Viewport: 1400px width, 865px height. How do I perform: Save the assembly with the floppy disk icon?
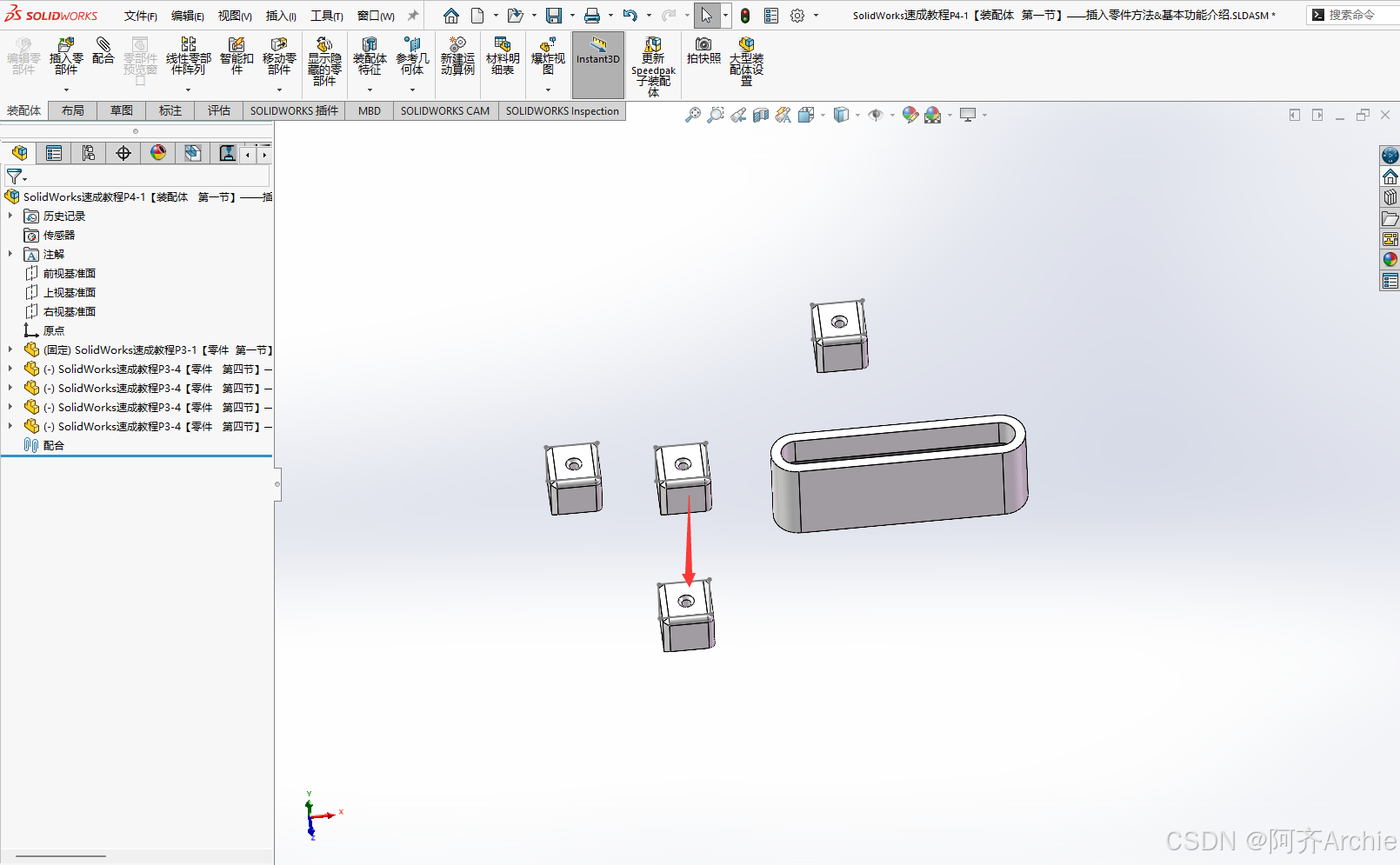point(554,16)
